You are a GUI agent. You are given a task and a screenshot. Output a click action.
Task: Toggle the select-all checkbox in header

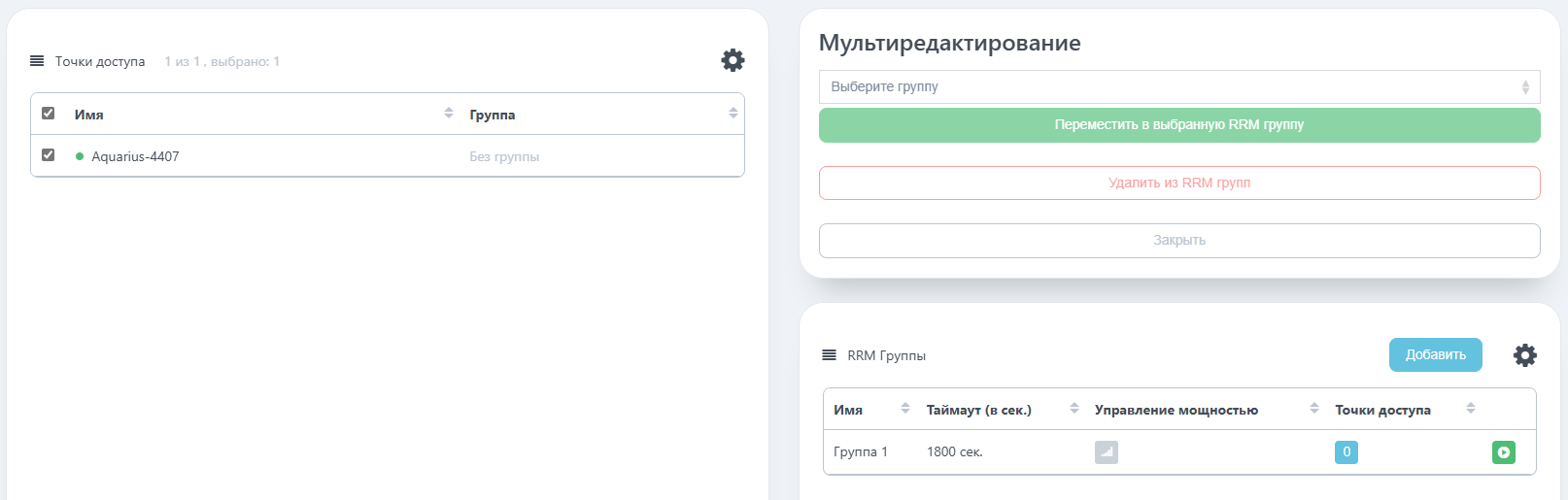pyautogui.click(x=49, y=114)
